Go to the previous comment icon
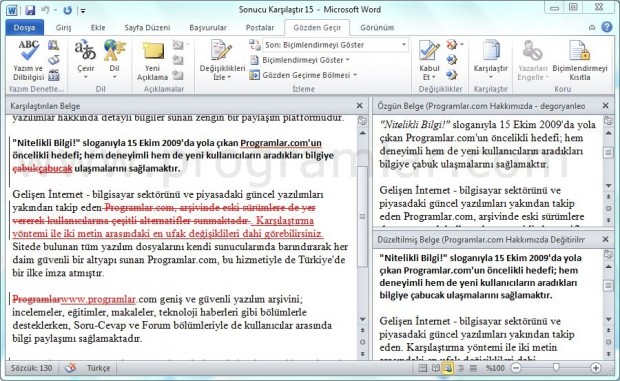Image resolution: width=620 pixels, height=381 pixels. [x=178, y=60]
